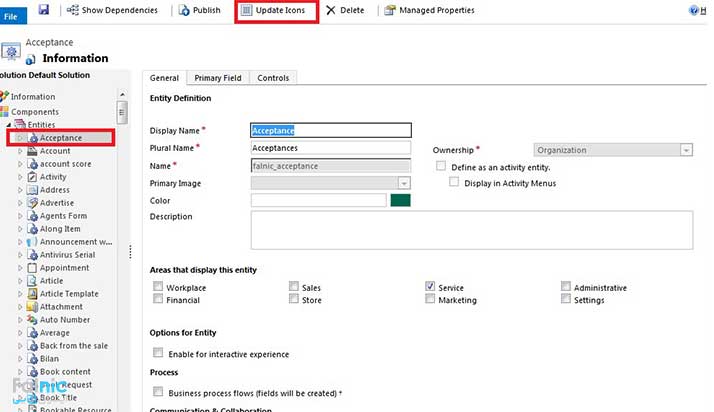Image resolution: width=714 pixels, height=412 pixels.
Task: Collapse the Entities tree node
Action: click(9, 124)
